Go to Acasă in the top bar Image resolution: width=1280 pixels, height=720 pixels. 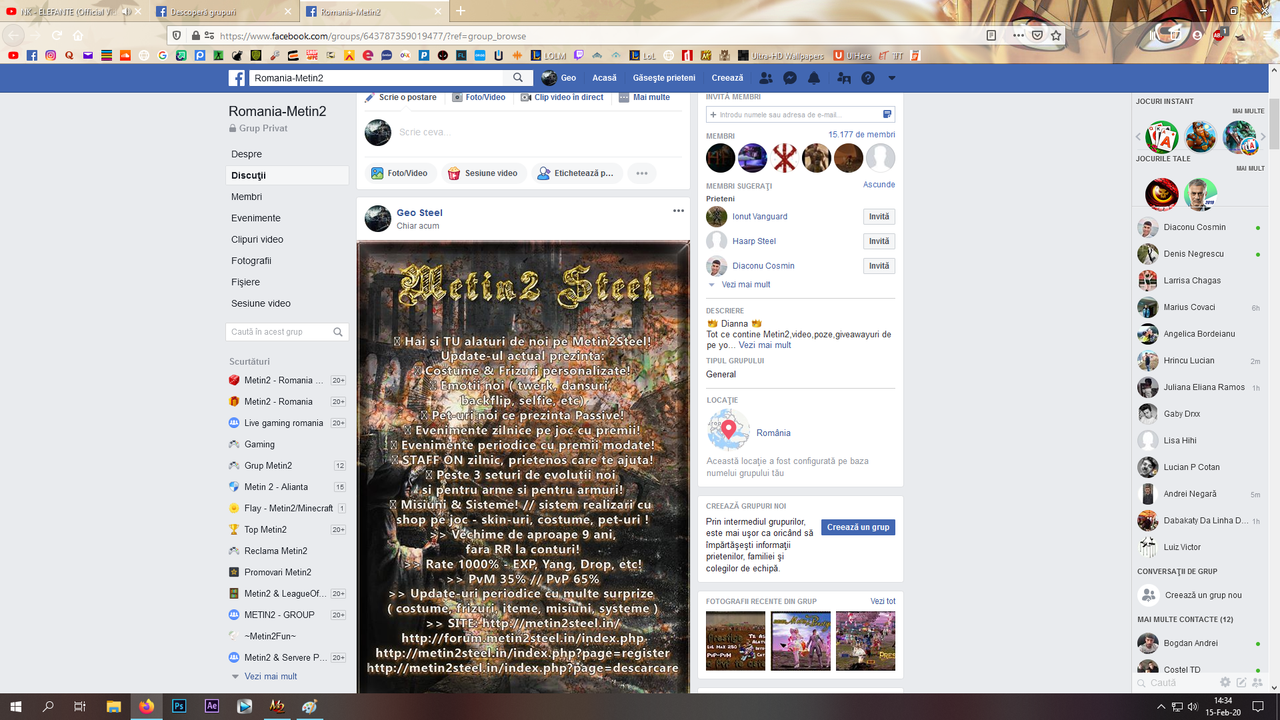point(604,78)
